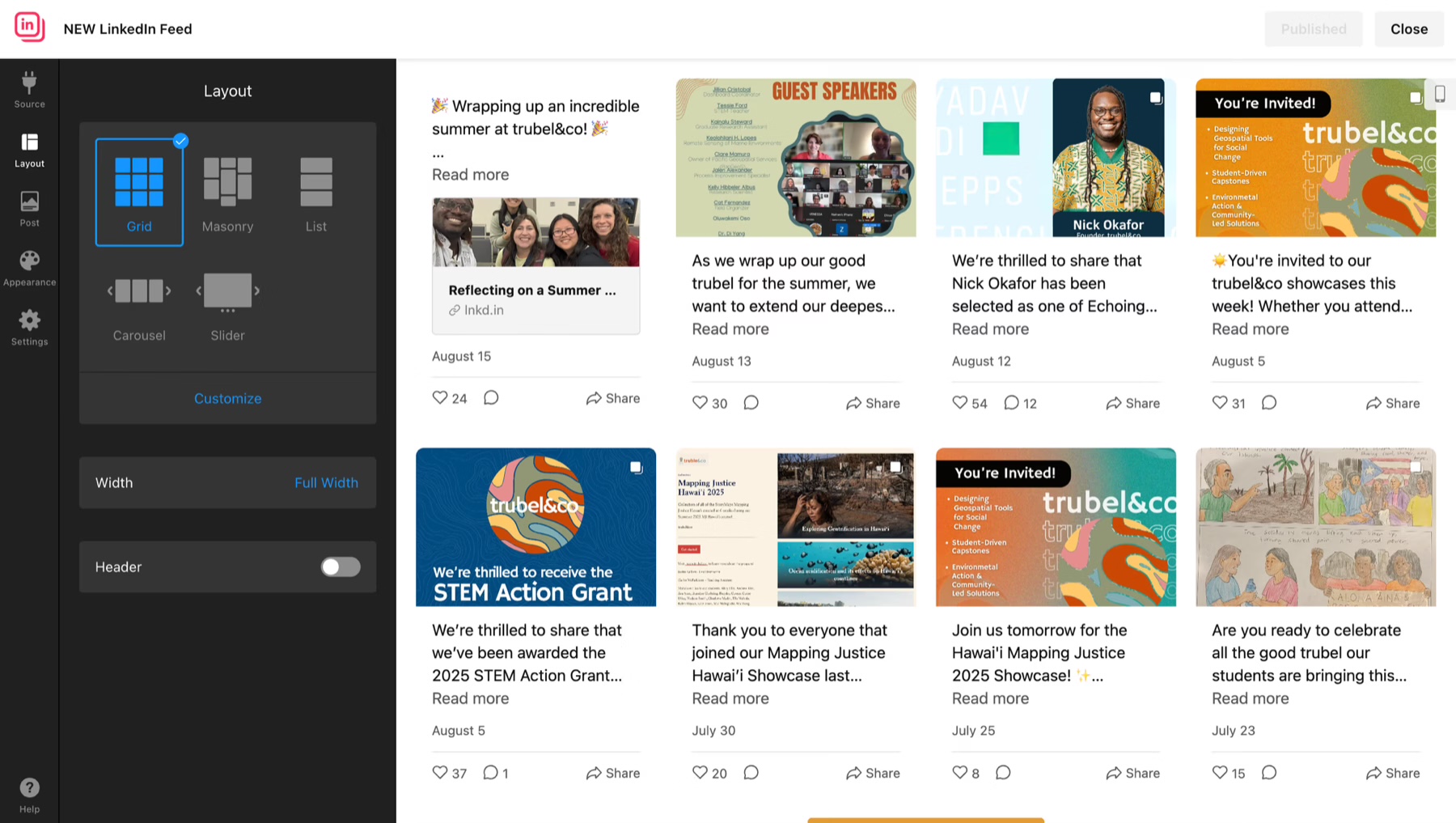1456x823 pixels.
Task: Select the Masonry layout option
Action: pyautogui.click(x=227, y=193)
